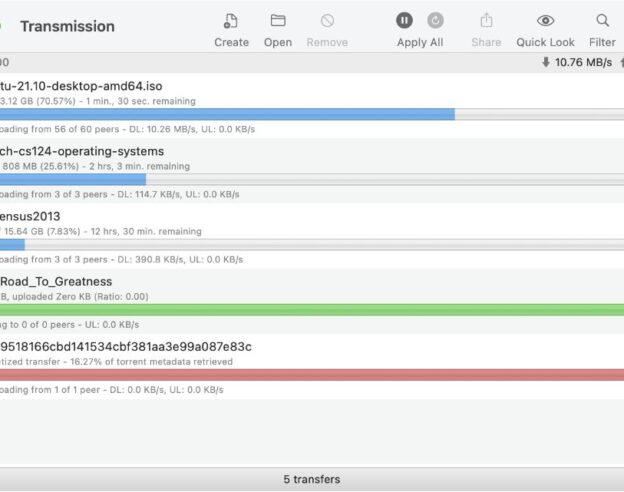
Task: Open a torrent with the Open folder icon
Action: click(x=278, y=20)
